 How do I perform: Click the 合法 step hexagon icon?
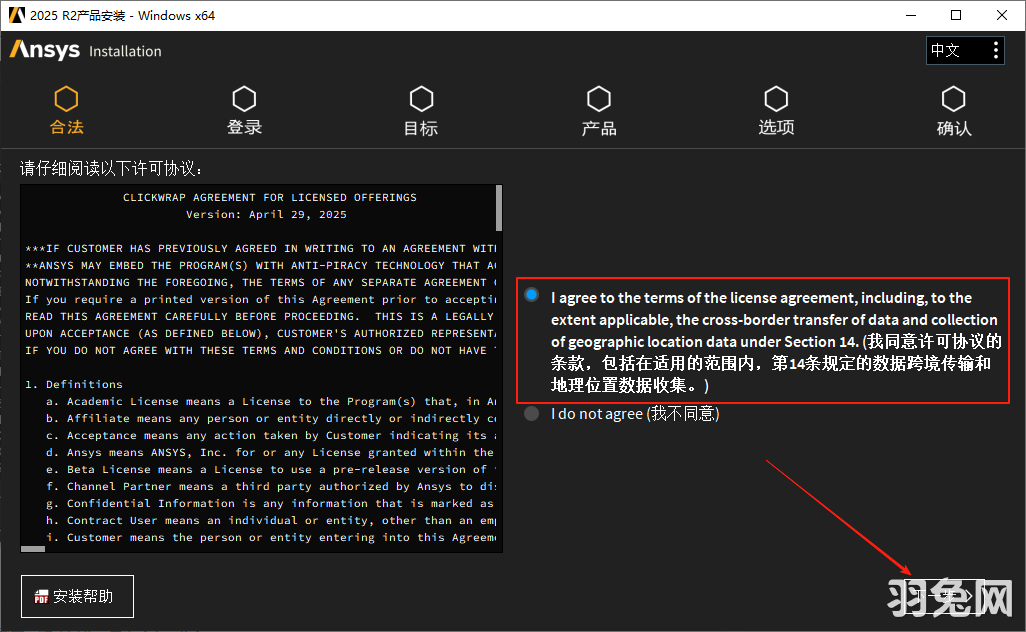point(66,99)
